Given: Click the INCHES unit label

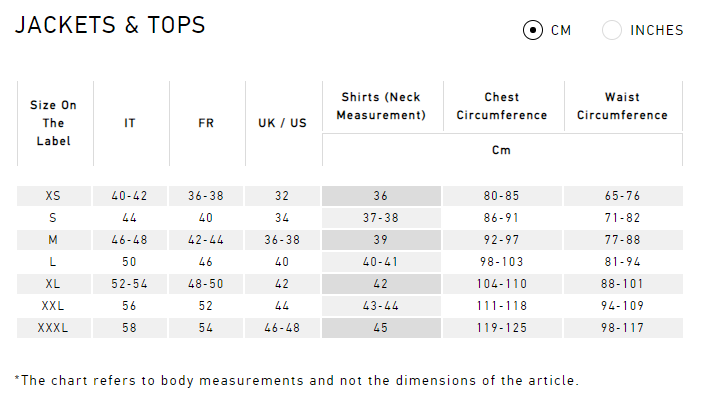Looking at the screenshot, I should click(x=656, y=30).
